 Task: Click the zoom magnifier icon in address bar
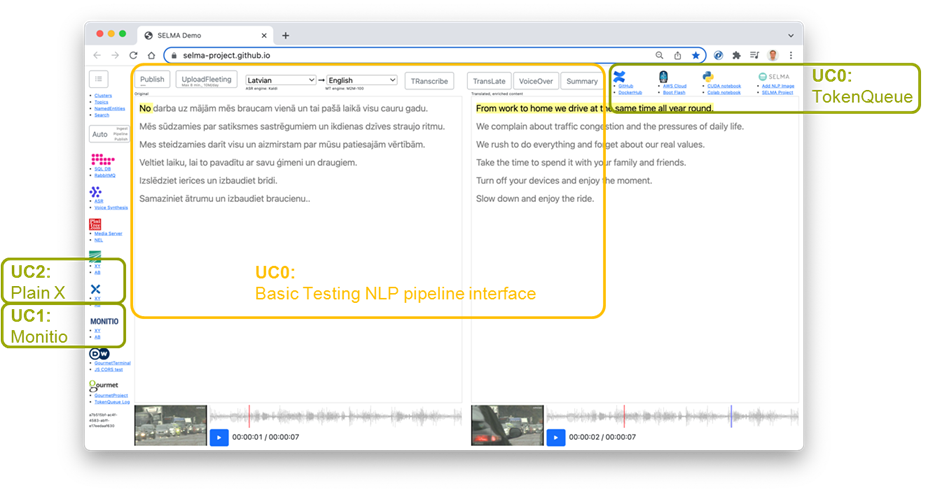point(659,55)
